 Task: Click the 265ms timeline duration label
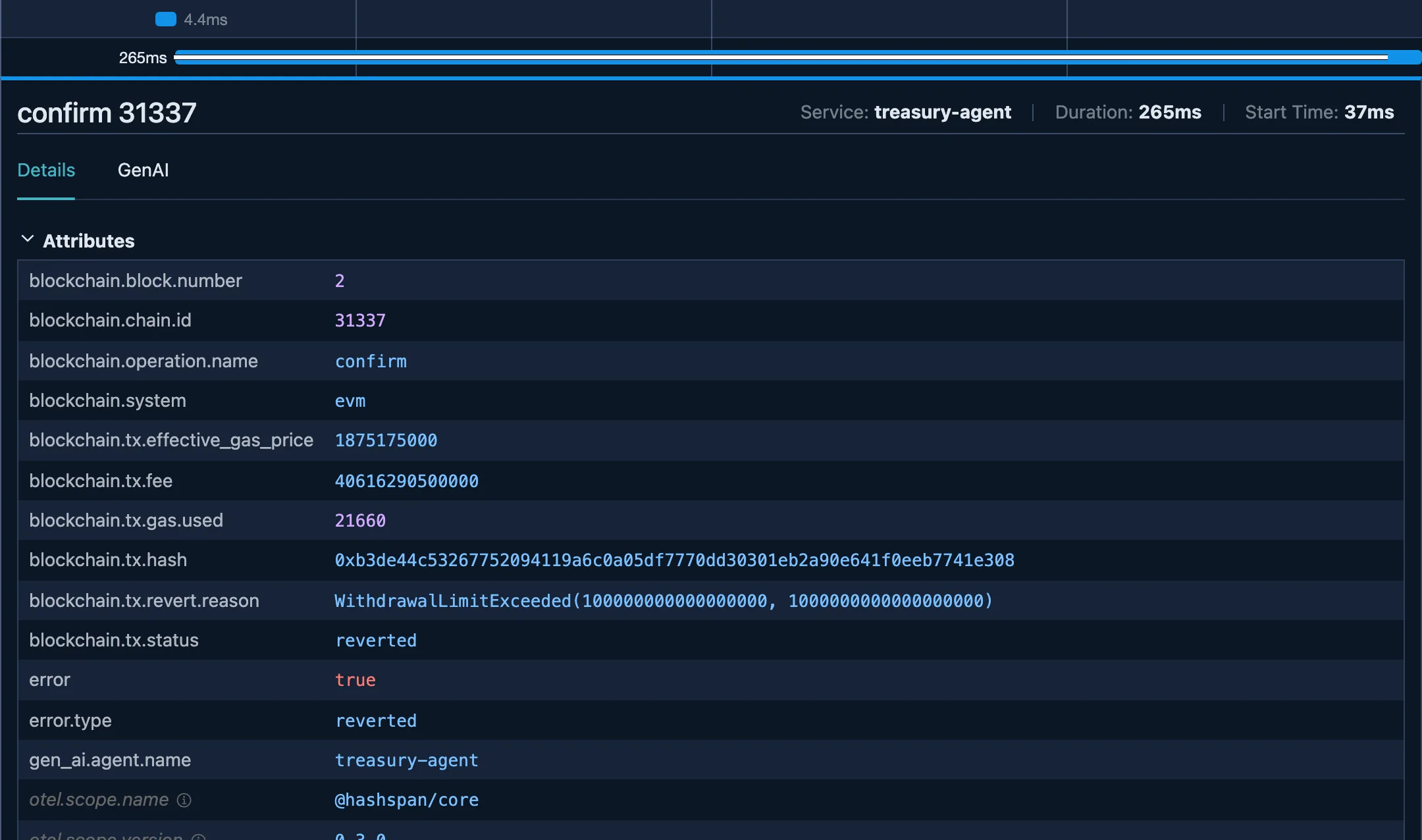click(x=143, y=58)
